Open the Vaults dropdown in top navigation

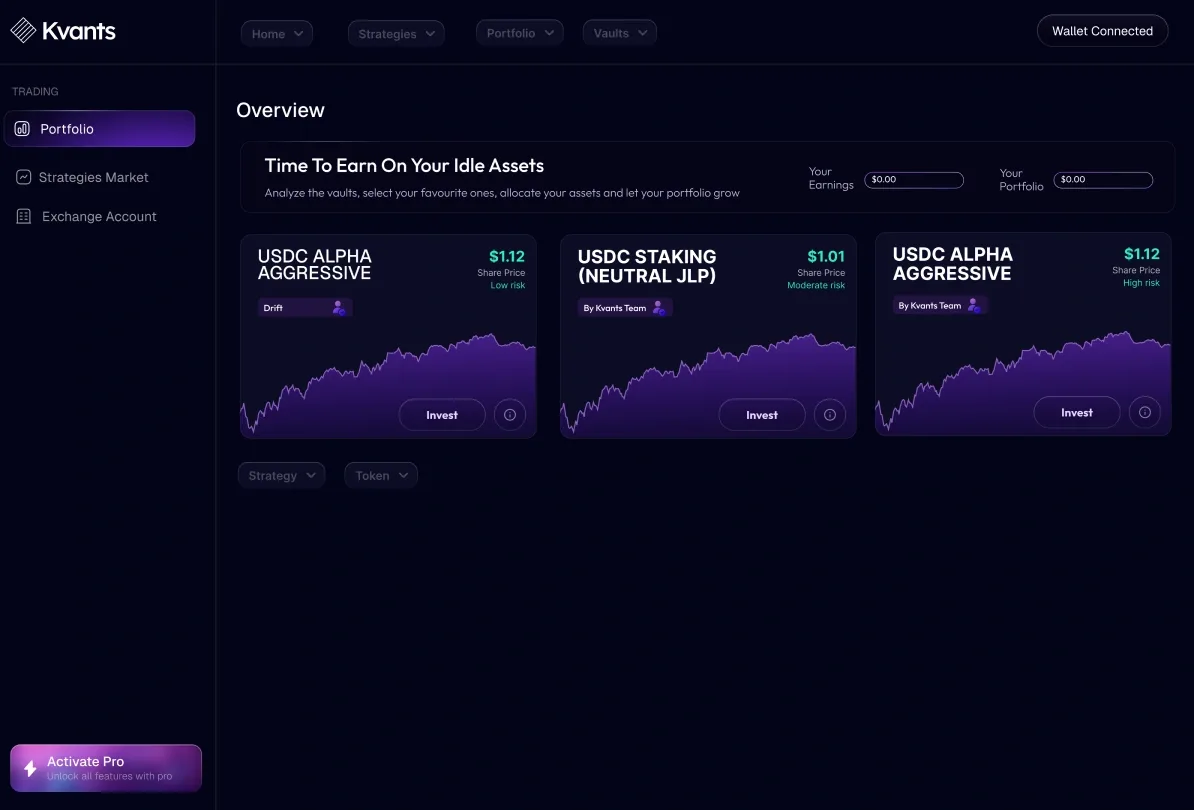click(620, 33)
